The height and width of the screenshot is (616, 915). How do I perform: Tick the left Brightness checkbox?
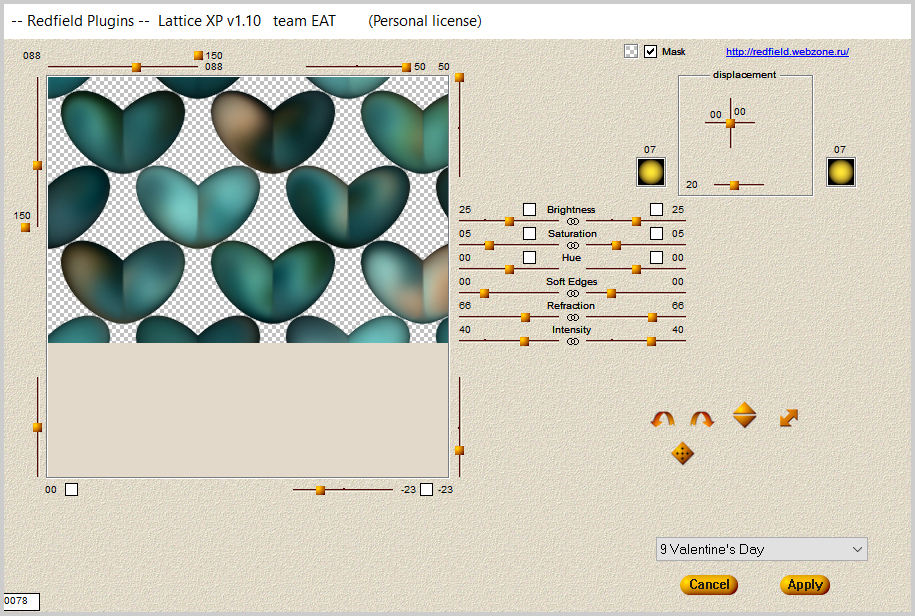tap(530, 209)
